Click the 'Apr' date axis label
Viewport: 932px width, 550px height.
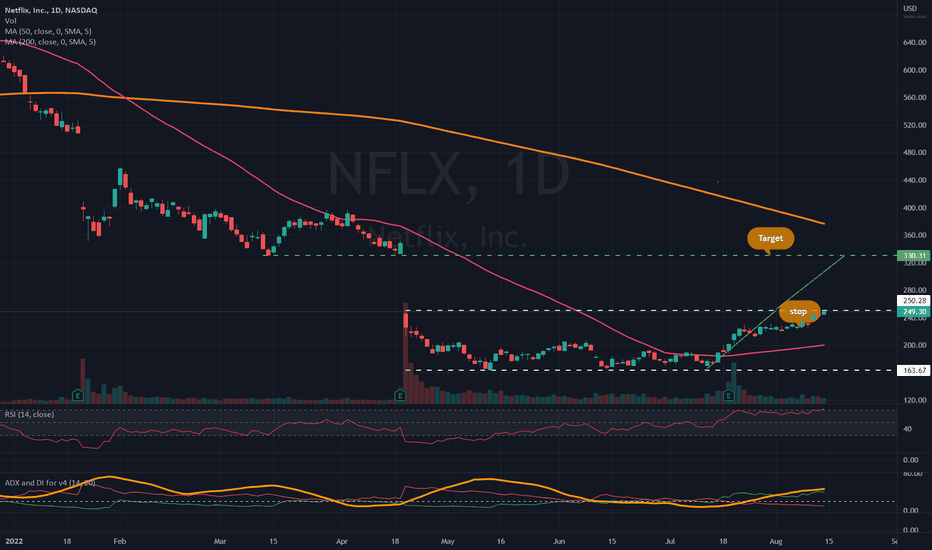pyautogui.click(x=342, y=542)
